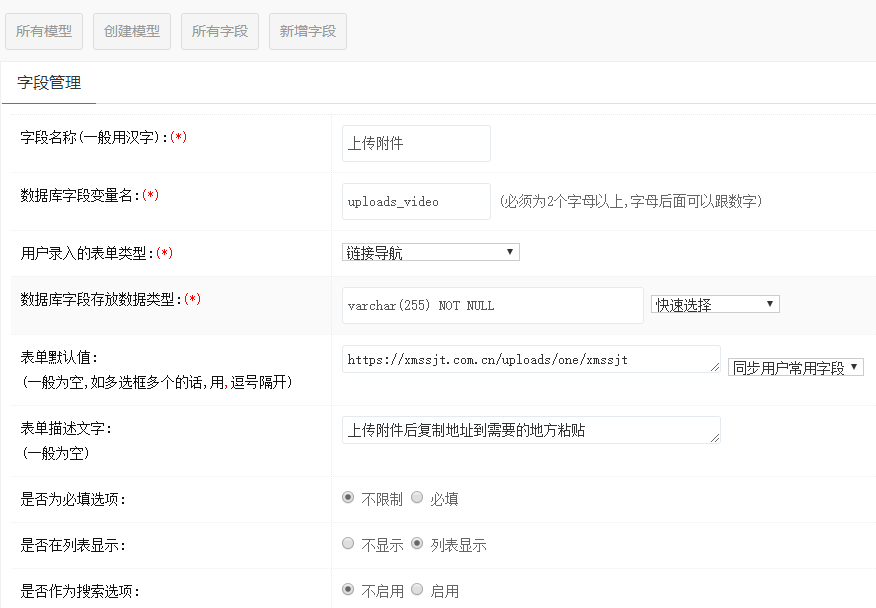Focus the 字段名称 input containing 上传附件
Image resolution: width=876 pixels, height=608 pixels.
tap(416, 143)
